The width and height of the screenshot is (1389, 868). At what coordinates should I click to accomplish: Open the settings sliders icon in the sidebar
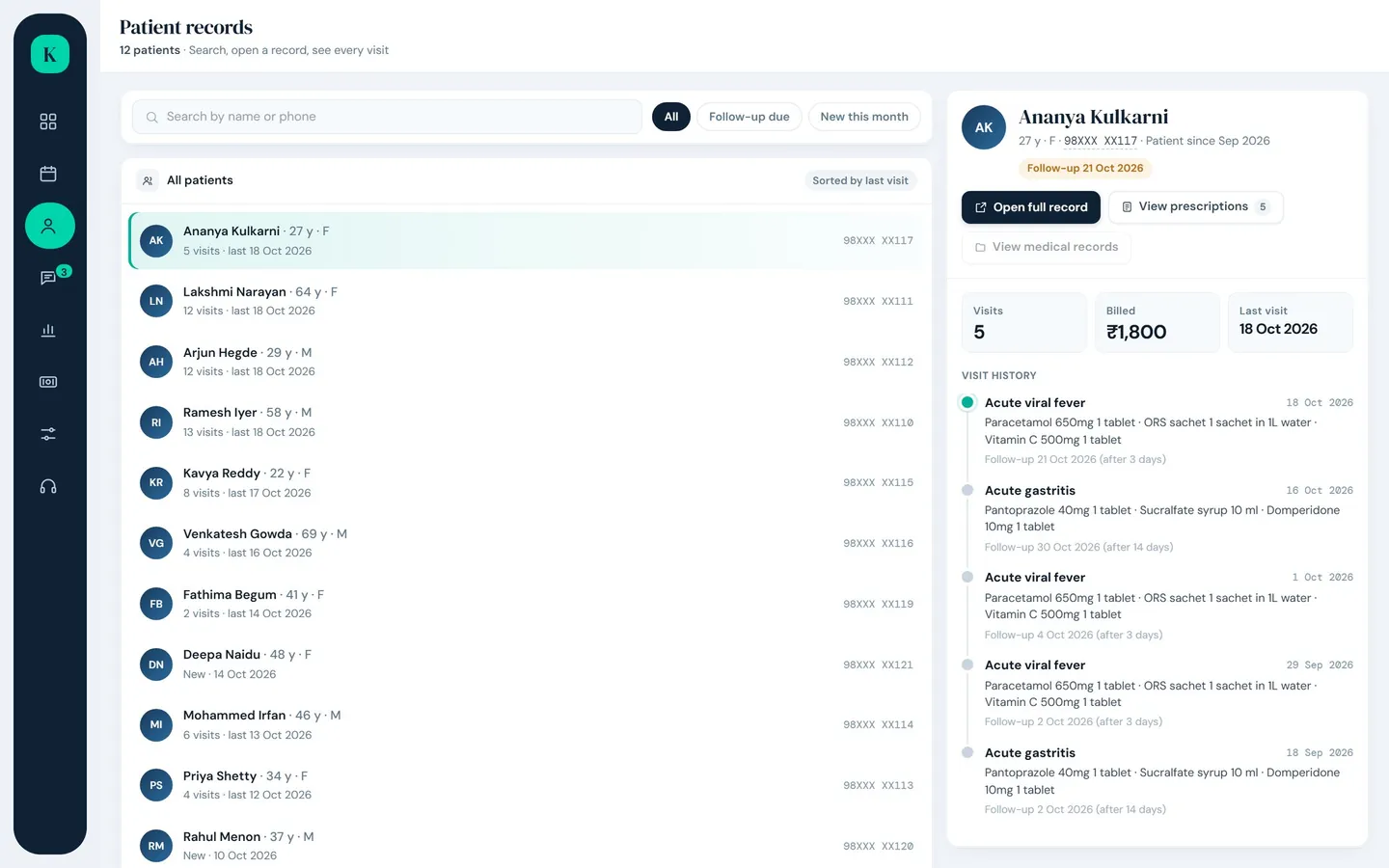point(48,434)
